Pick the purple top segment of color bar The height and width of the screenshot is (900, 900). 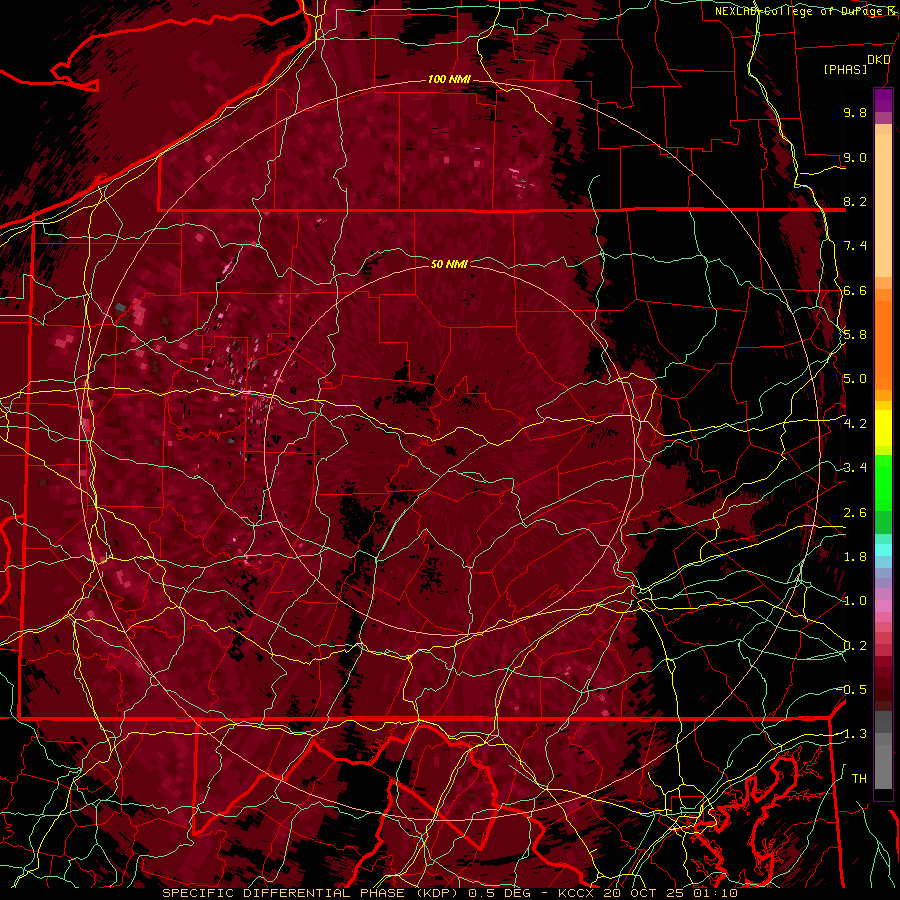tap(883, 100)
